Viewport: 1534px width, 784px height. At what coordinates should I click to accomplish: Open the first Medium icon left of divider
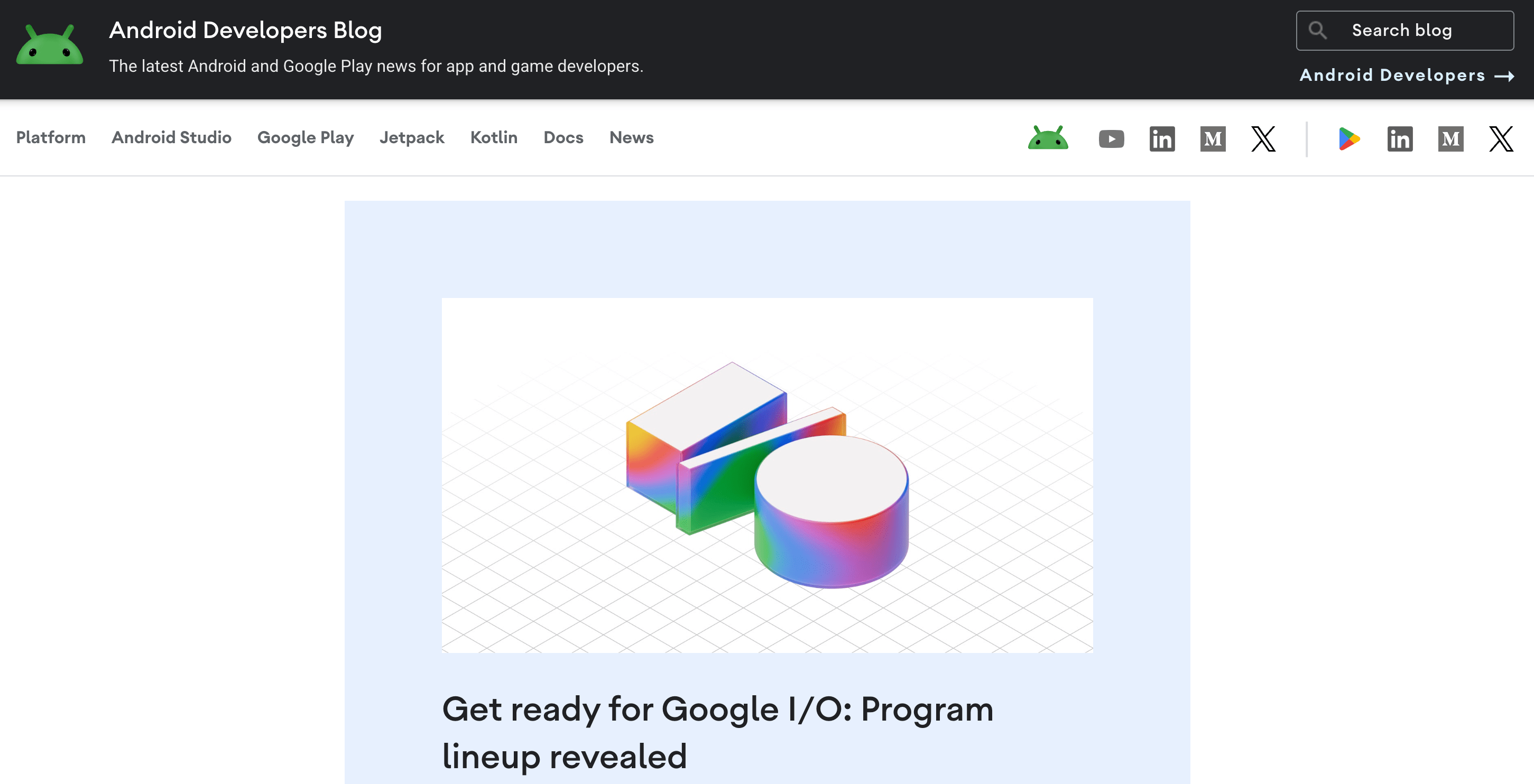pos(1213,139)
